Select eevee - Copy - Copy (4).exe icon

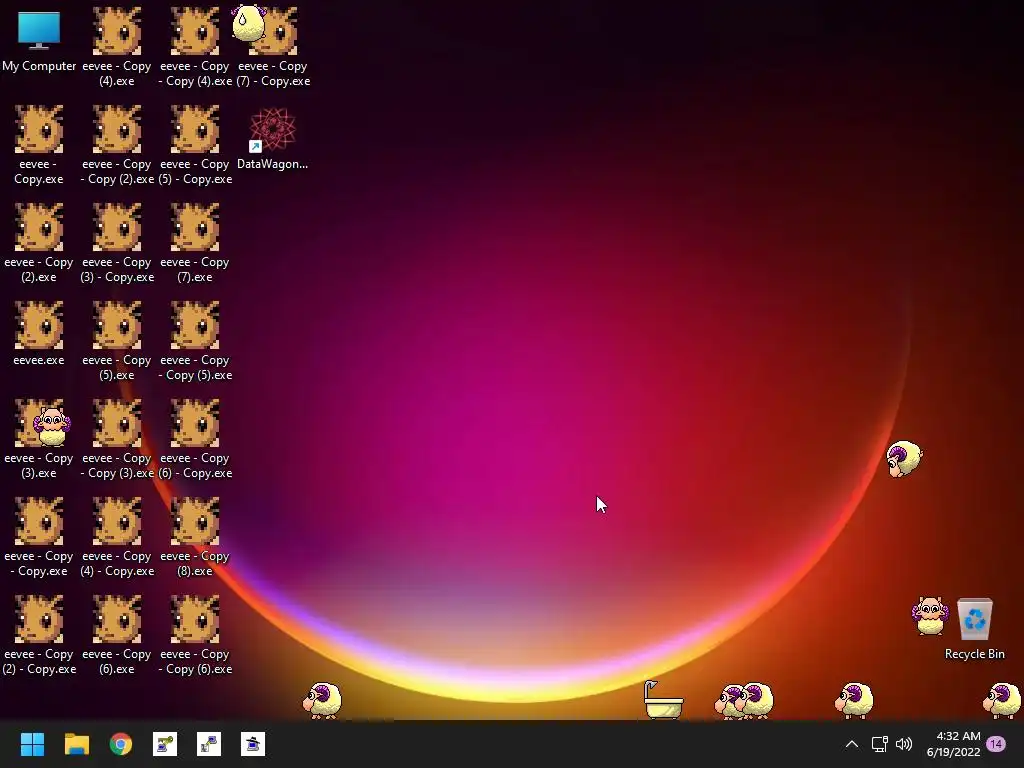(x=195, y=47)
